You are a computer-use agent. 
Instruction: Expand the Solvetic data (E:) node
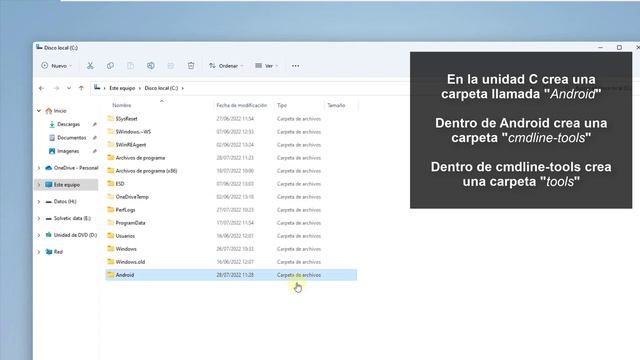(x=39, y=218)
